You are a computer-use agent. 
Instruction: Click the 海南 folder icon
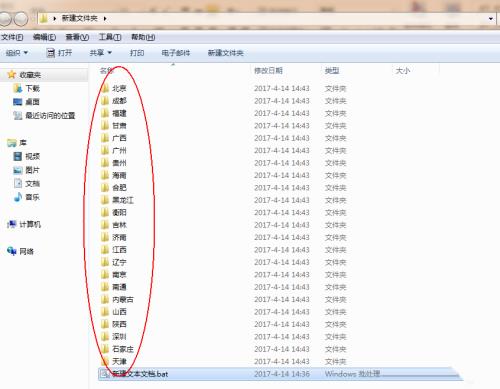[105, 175]
